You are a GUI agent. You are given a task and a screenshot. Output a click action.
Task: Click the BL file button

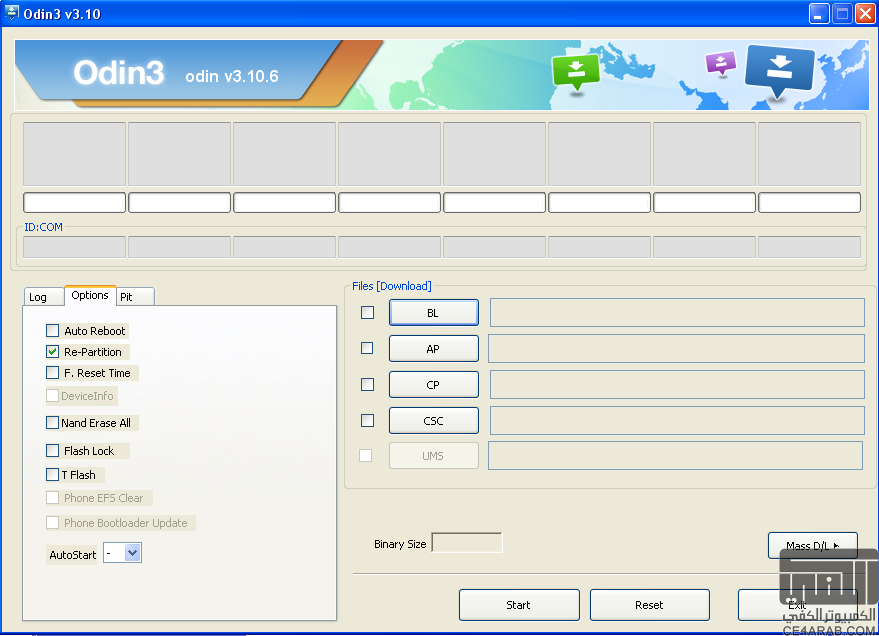pyautogui.click(x=434, y=313)
